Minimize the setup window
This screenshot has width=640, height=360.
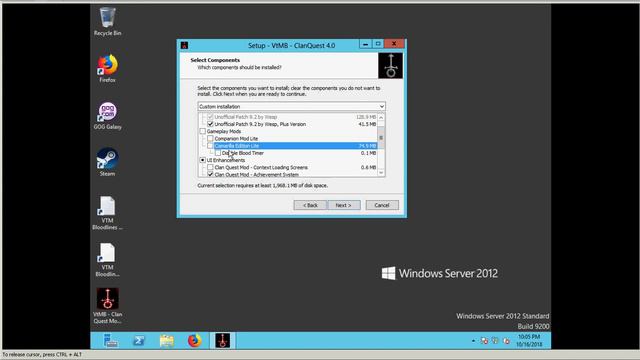[365, 44]
